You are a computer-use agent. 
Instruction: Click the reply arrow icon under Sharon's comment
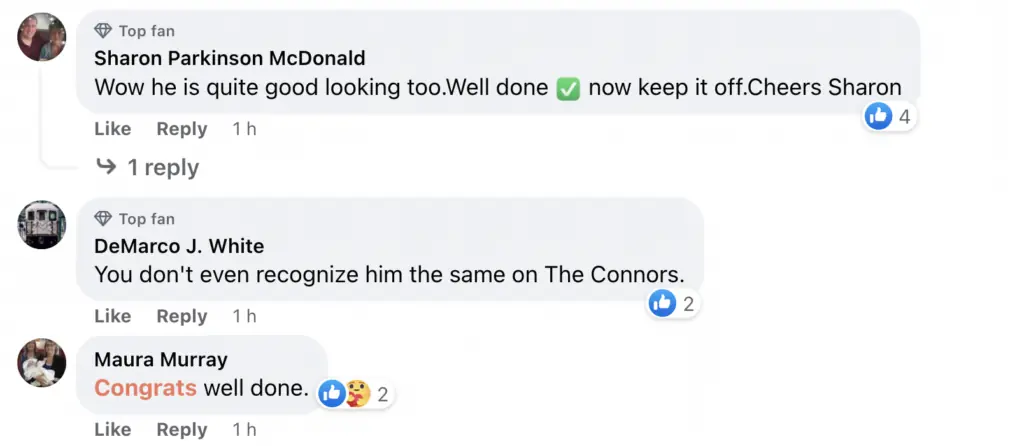[x=106, y=167]
